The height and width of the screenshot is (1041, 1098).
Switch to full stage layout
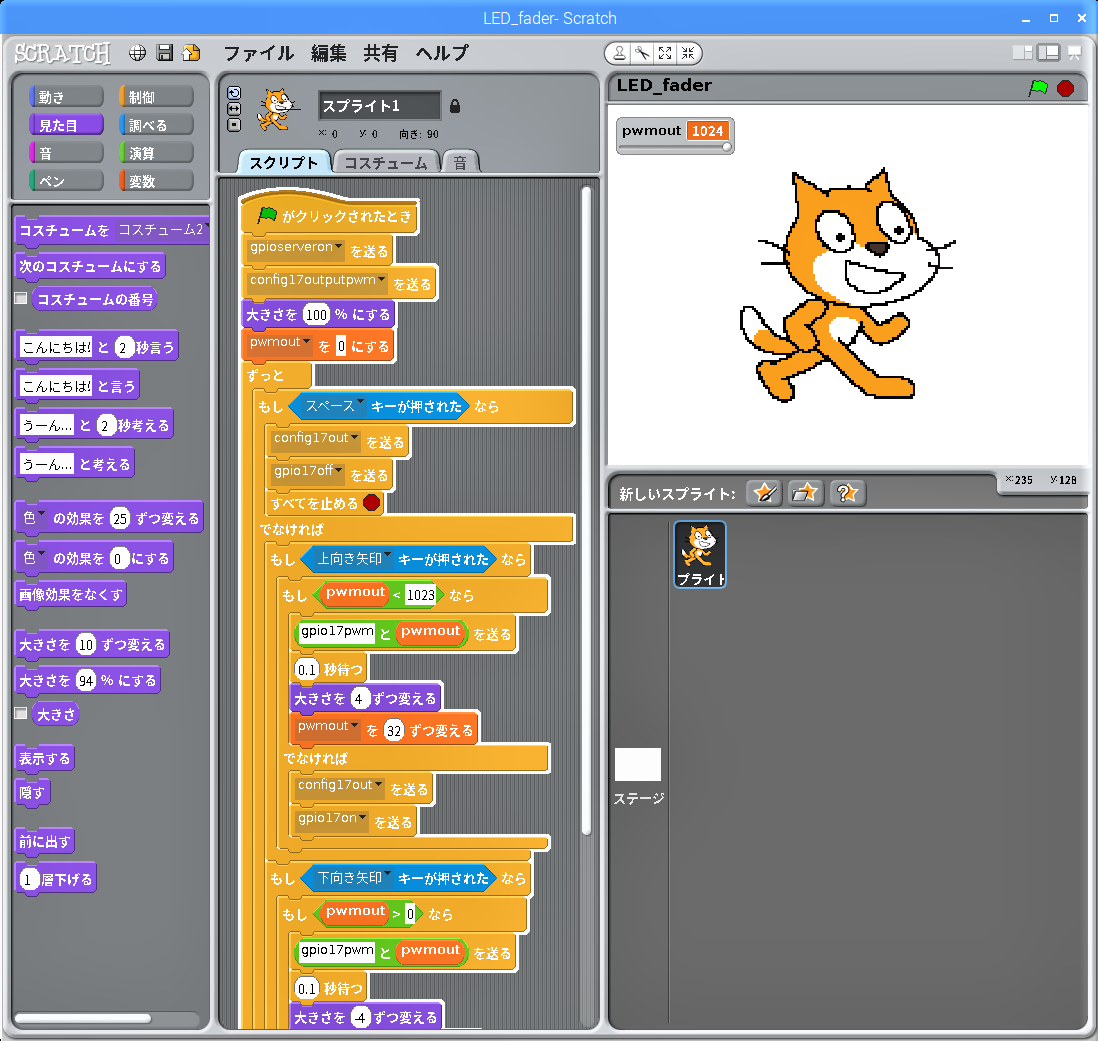pos(1048,53)
